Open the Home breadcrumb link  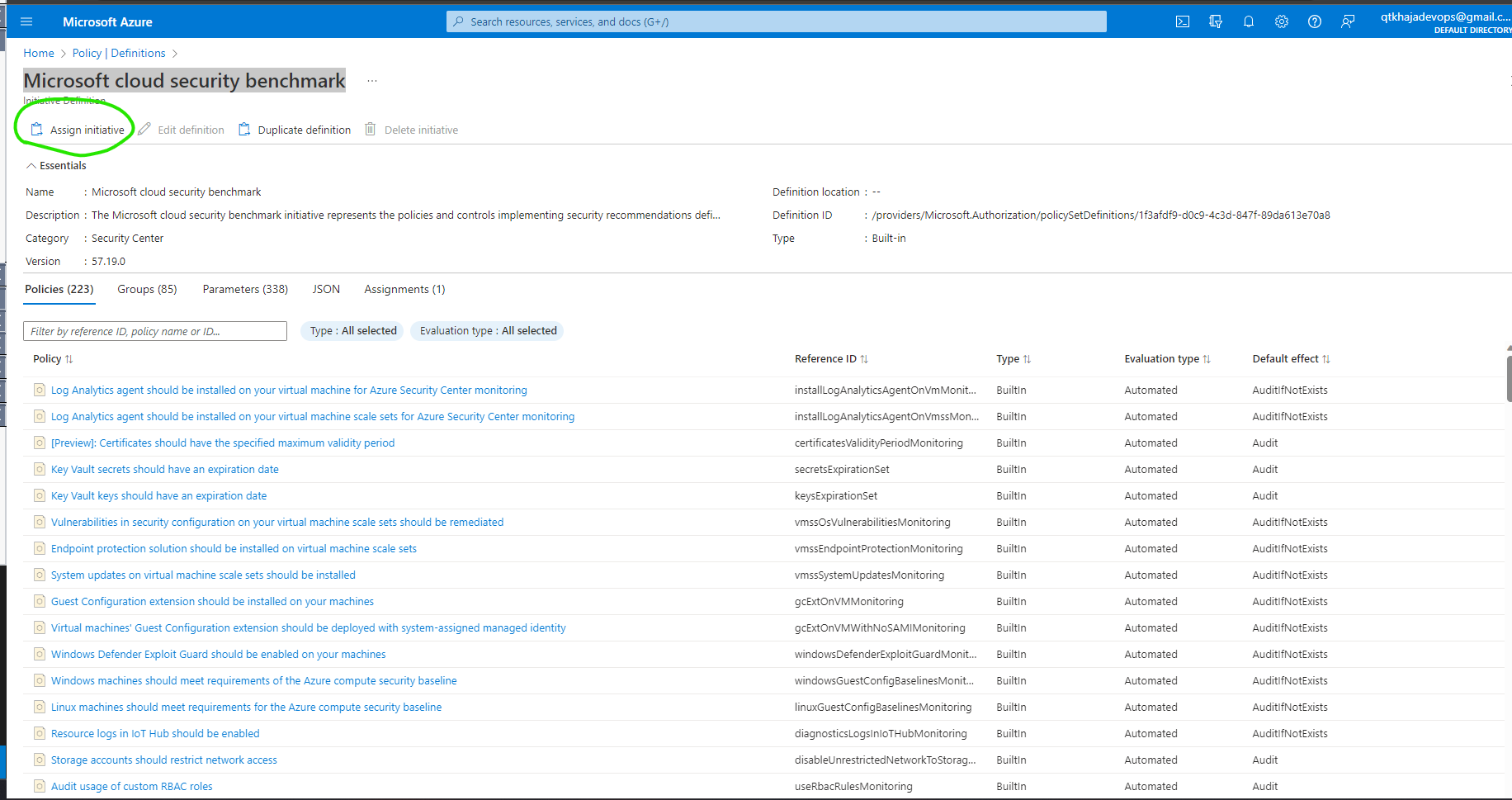(x=38, y=52)
